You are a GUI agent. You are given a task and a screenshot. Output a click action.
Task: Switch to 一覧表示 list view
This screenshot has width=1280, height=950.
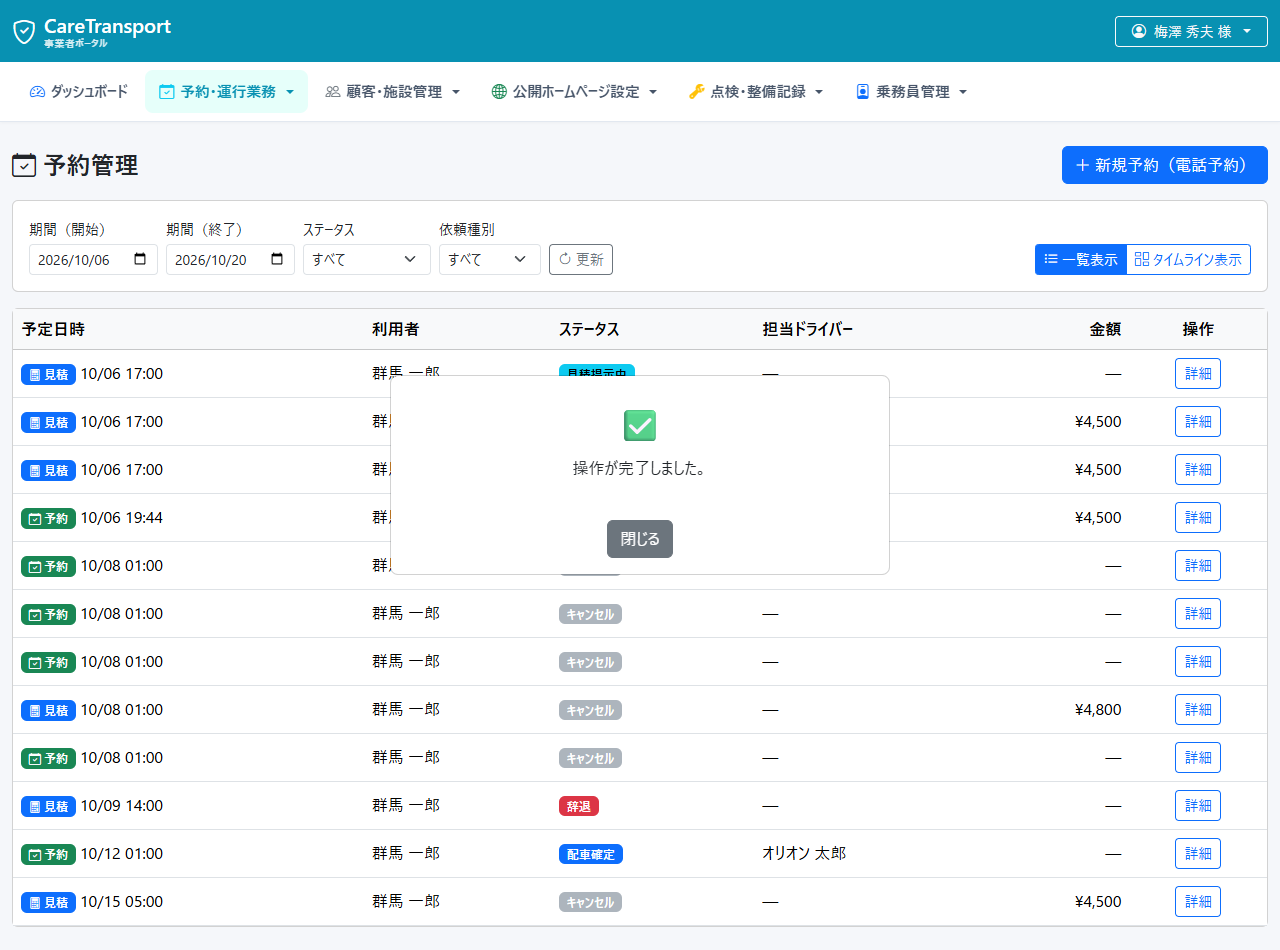tap(1081, 259)
